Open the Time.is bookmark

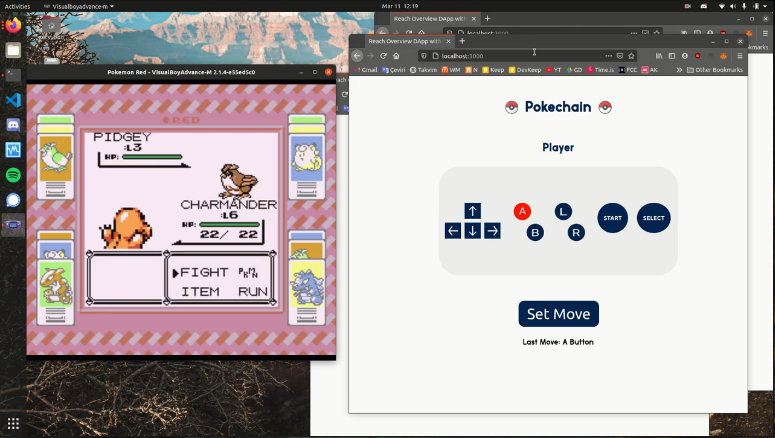(601, 70)
